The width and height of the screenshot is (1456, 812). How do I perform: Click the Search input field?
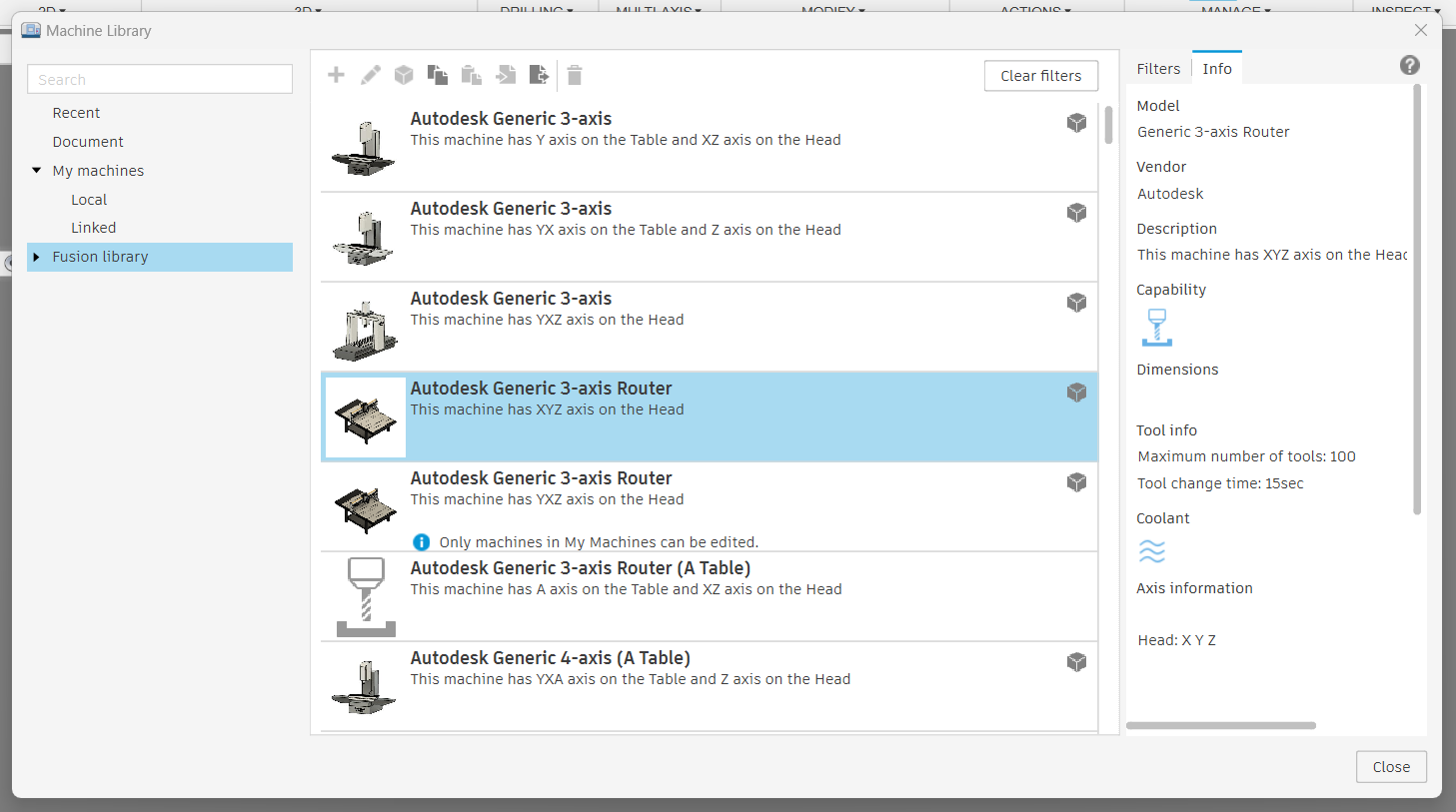(160, 79)
